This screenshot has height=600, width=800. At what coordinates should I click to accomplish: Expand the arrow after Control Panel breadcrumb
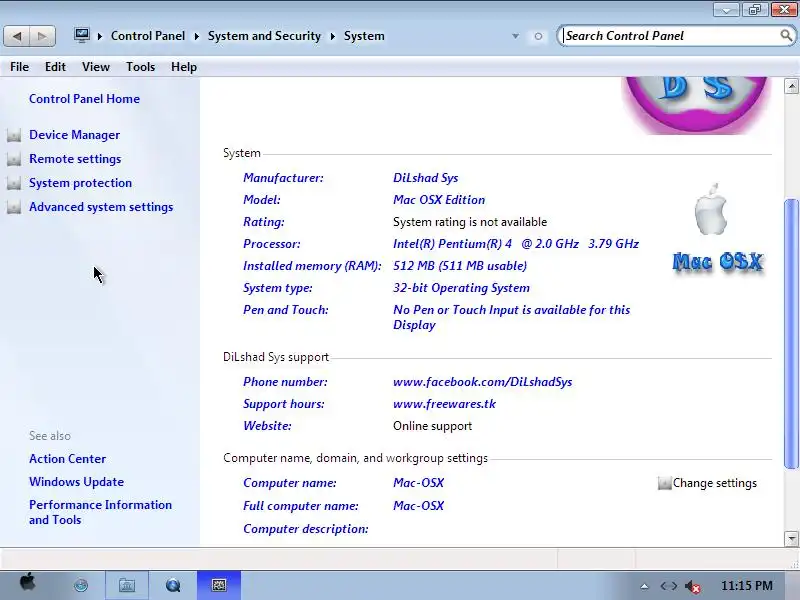click(196, 36)
